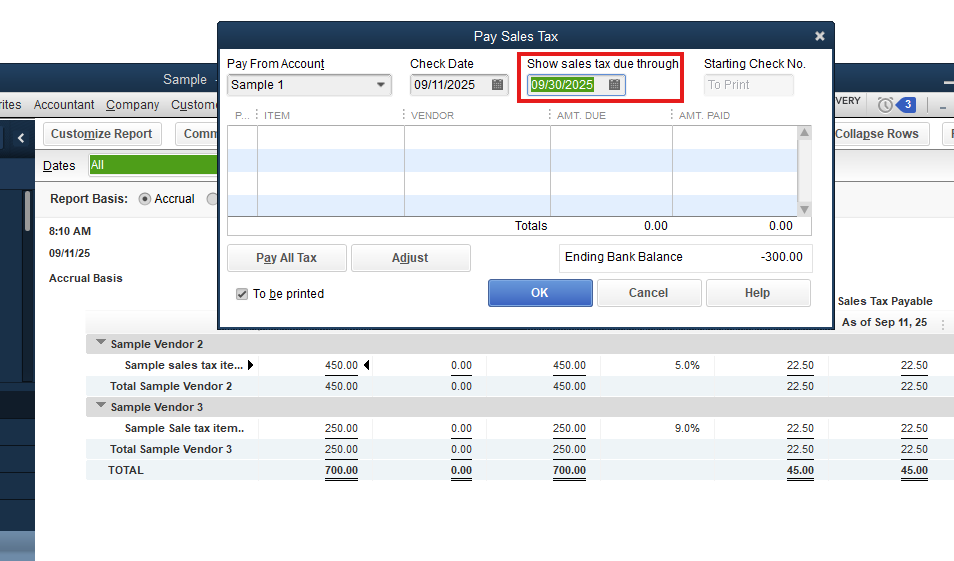Select Accrual report basis radio button
Screen dimensions: 954x561
[144, 199]
